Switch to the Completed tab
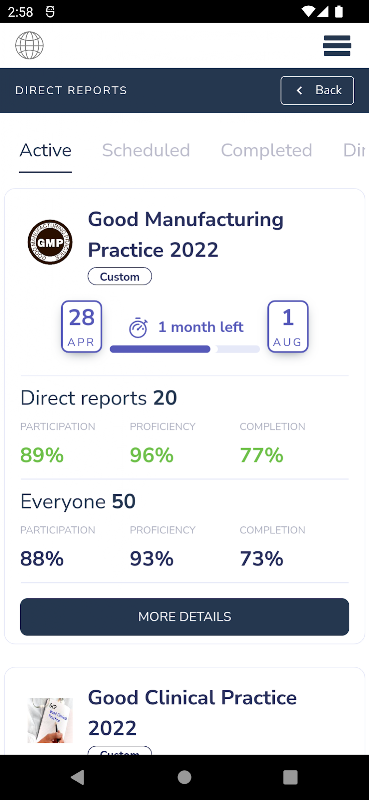Screen dimensions: 369x800 pyautogui.click(x=266, y=151)
